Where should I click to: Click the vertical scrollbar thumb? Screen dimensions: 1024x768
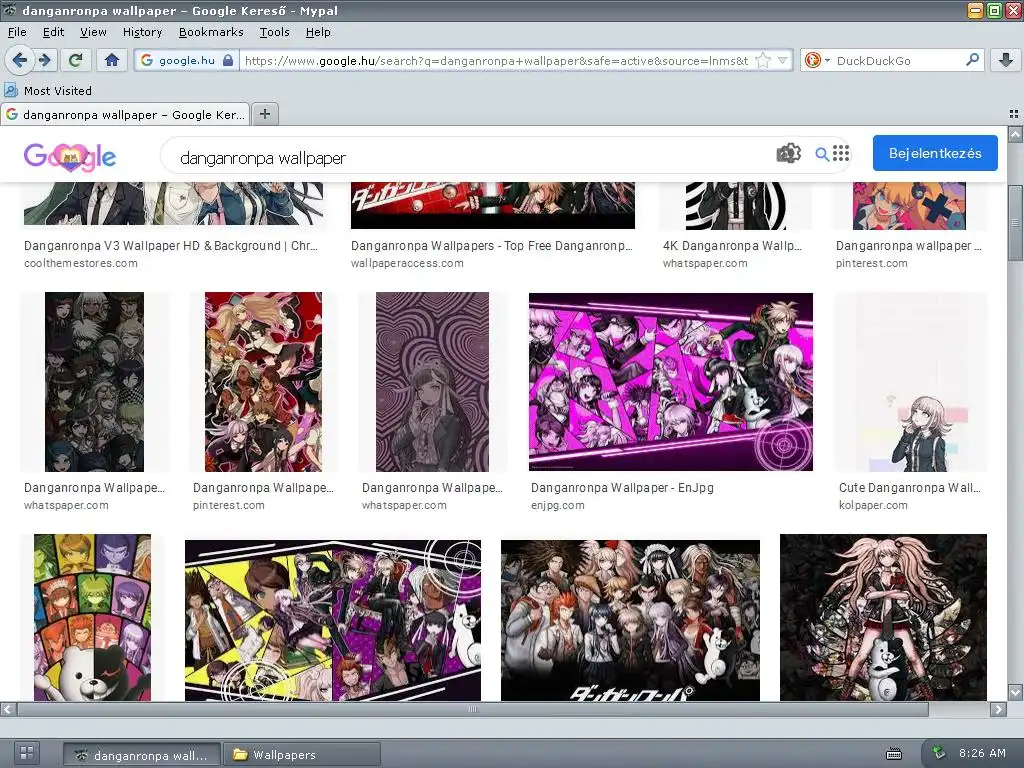click(1016, 223)
